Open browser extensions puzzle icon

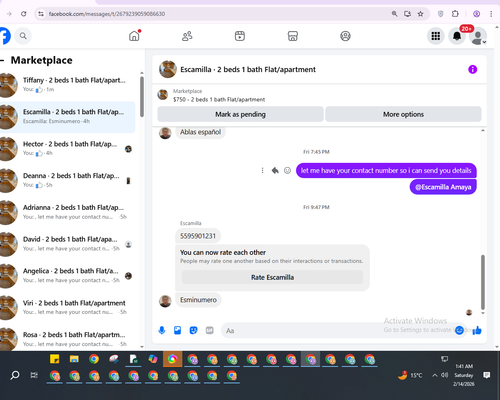coord(455,14)
